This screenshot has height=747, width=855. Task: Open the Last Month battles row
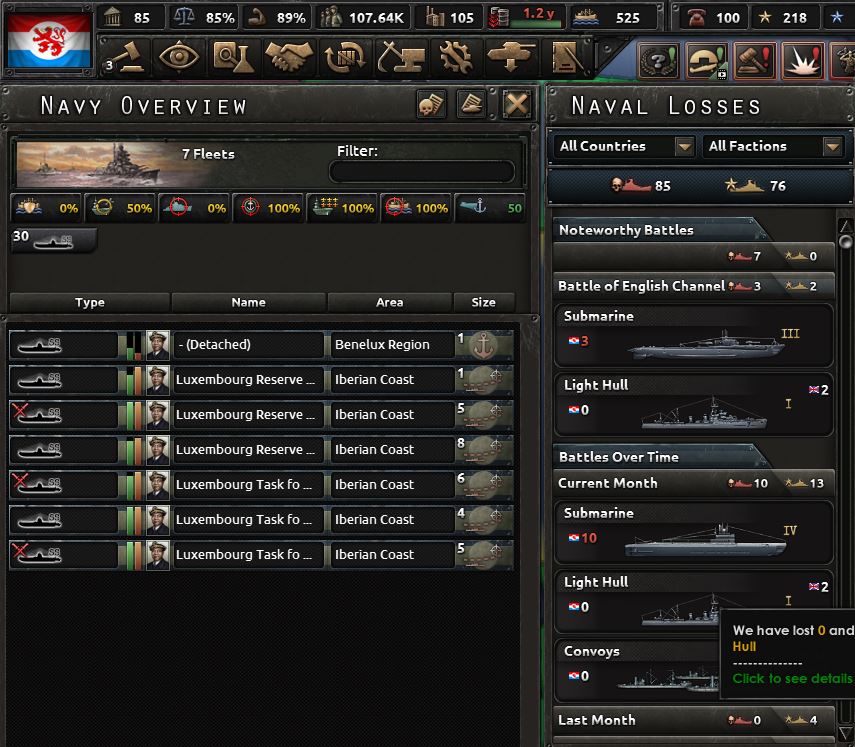tap(693, 720)
